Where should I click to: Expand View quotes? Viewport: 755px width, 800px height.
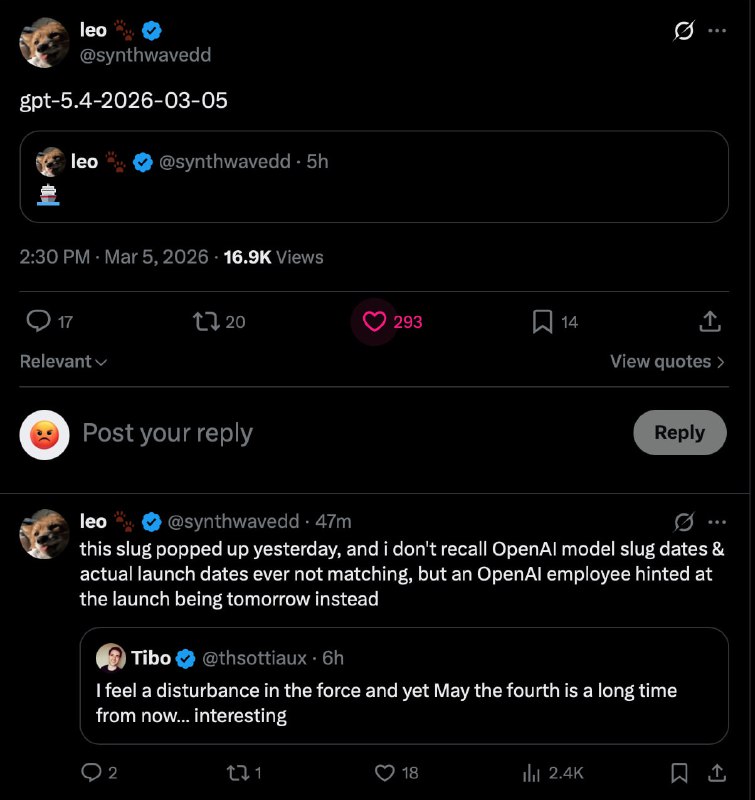(x=667, y=361)
